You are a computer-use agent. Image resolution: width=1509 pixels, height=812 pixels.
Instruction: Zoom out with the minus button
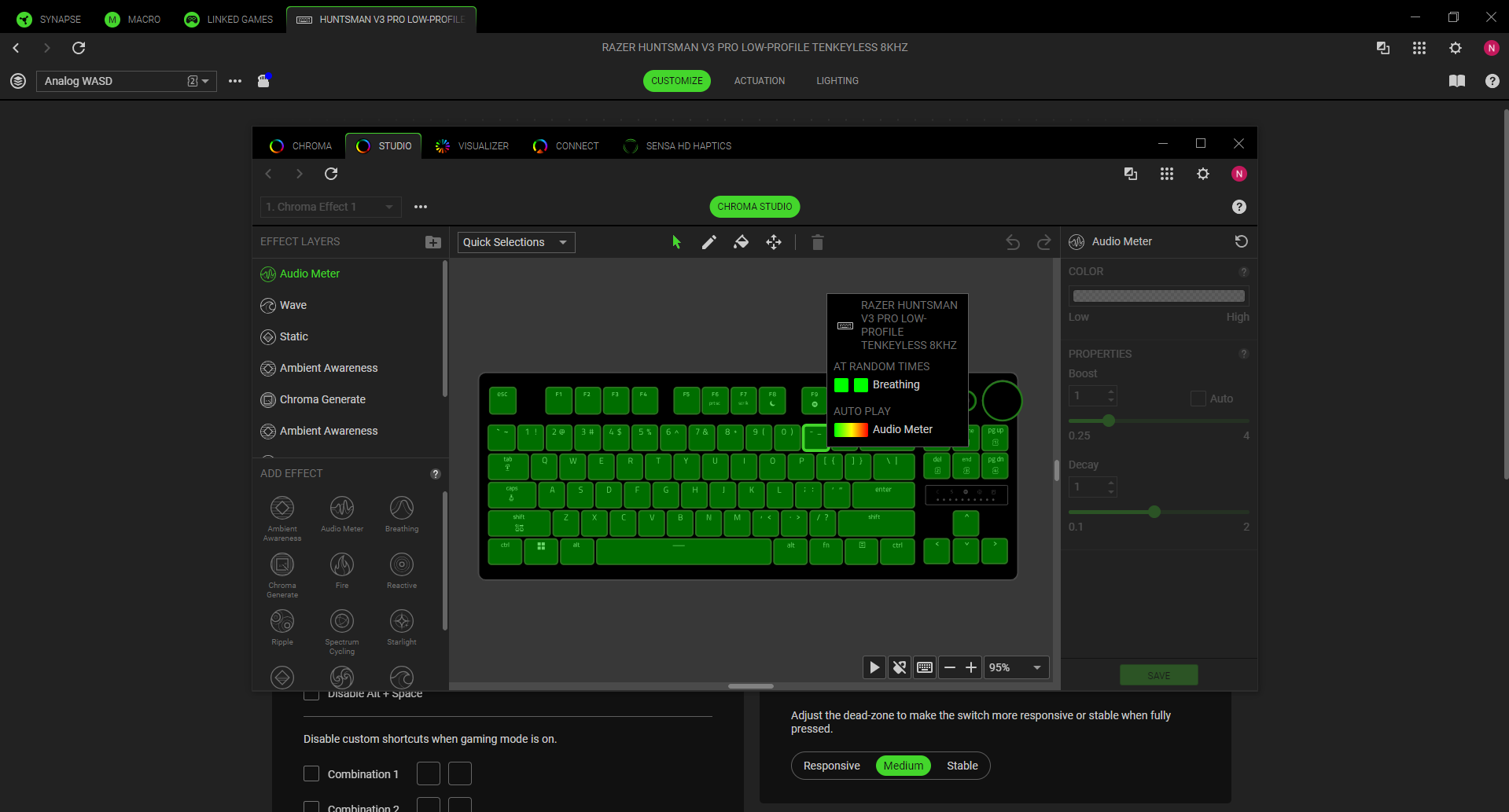click(x=950, y=667)
